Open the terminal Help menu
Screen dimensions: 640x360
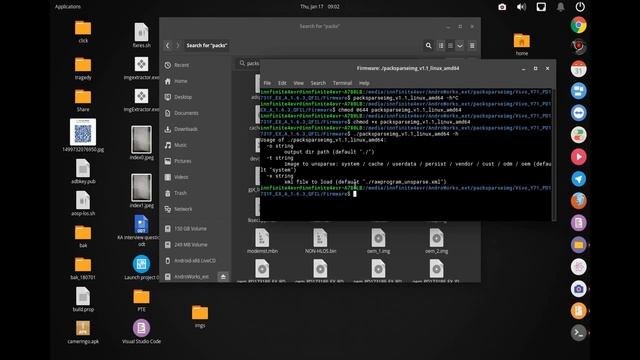click(364, 83)
